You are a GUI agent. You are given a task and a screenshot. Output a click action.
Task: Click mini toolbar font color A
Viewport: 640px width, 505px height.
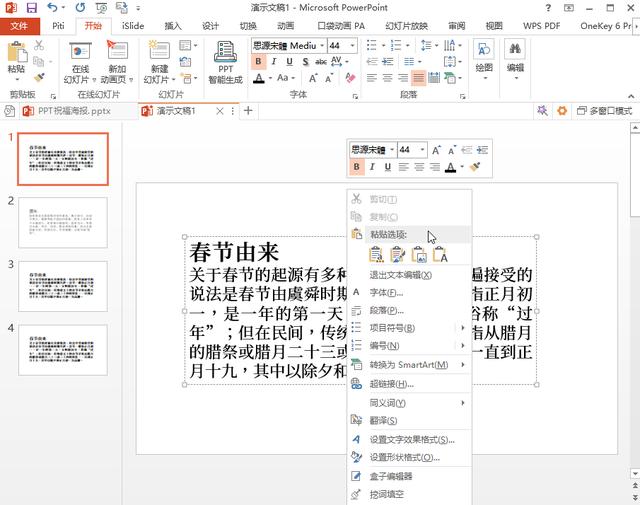tap(451, 167)
